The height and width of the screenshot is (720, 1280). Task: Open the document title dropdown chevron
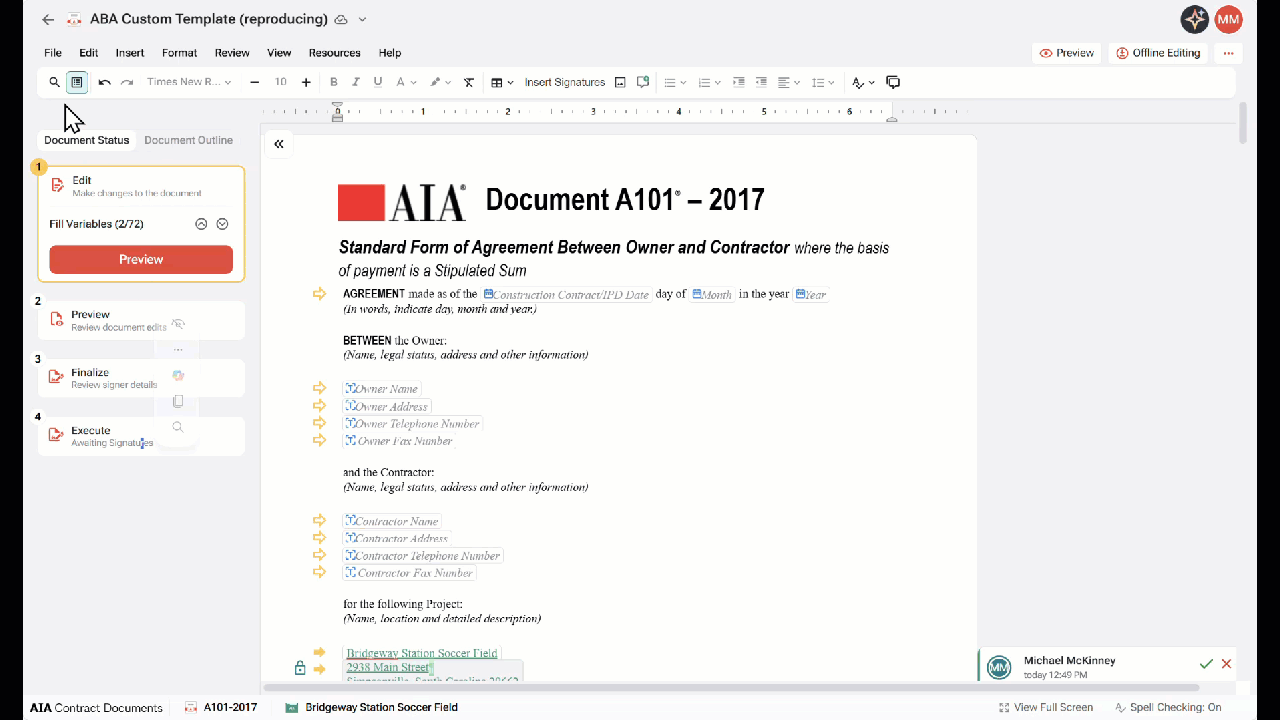pos(362,19)
